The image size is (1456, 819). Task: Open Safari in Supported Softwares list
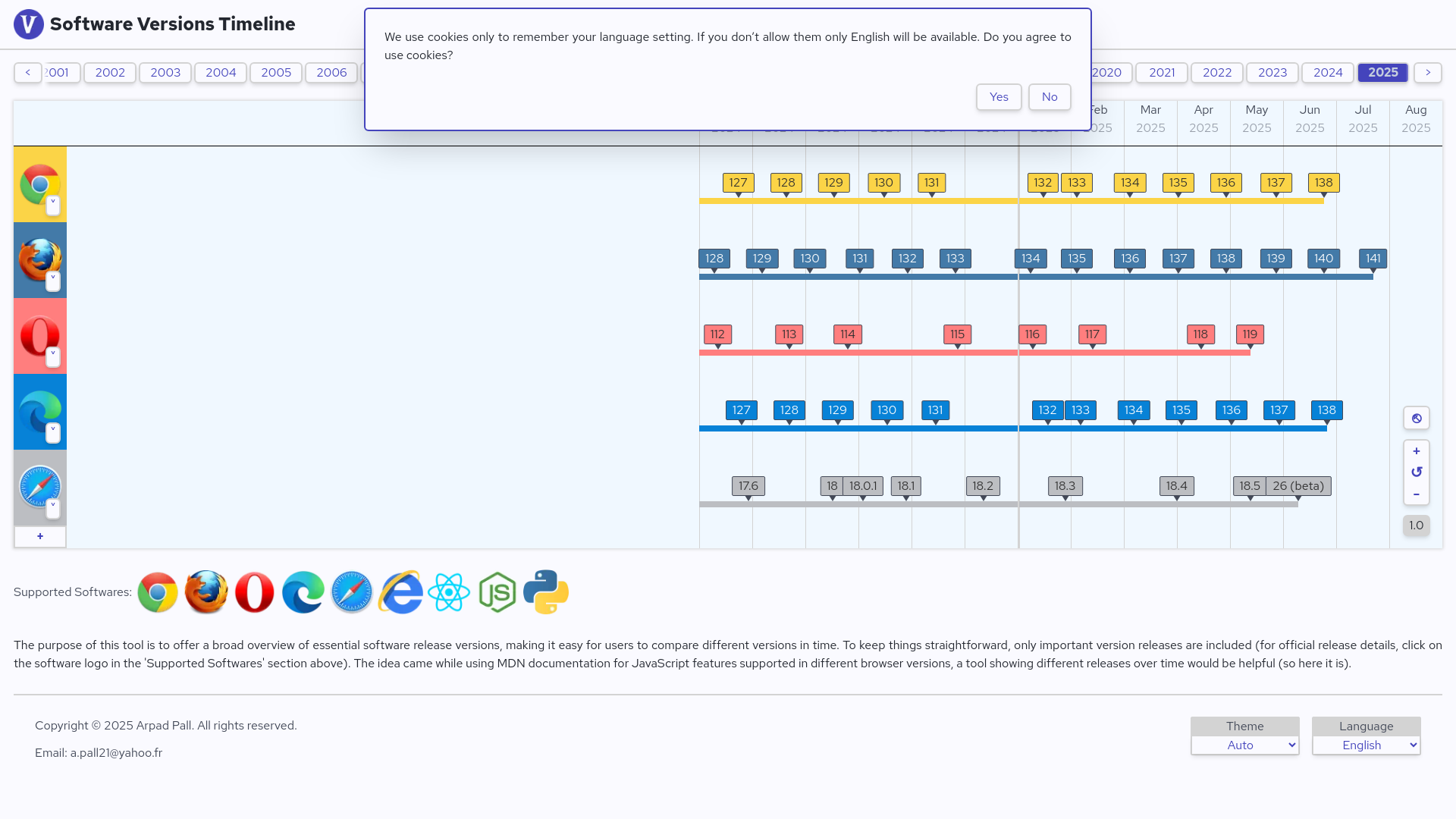[352, 592]
